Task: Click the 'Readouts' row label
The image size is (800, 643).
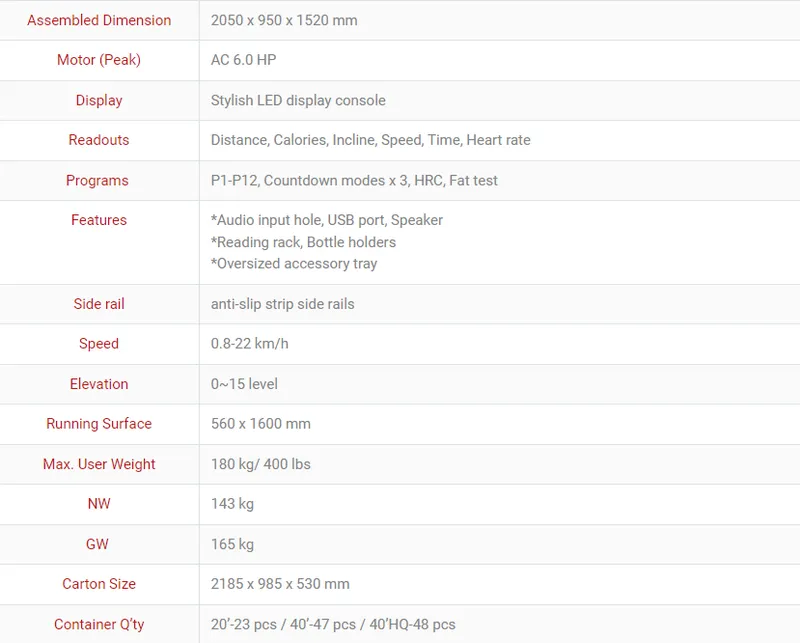Action: [x=99, y=140]
